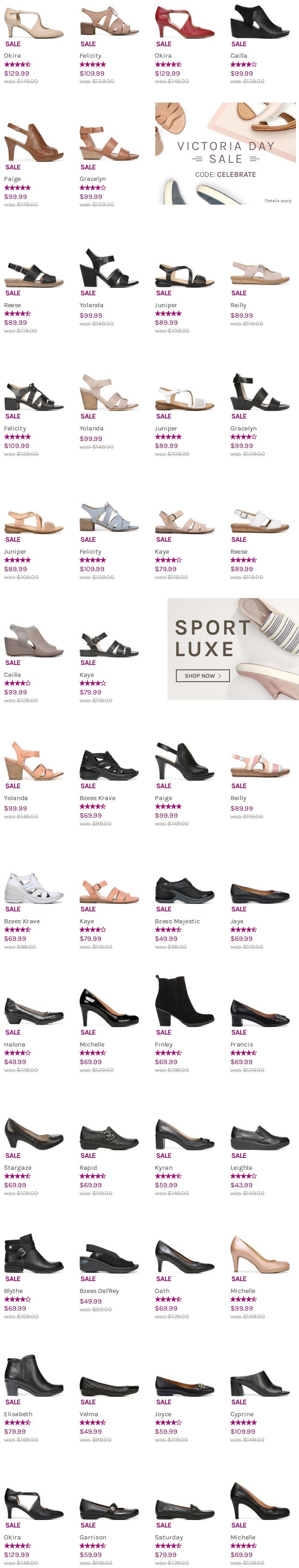Click the Bzees Majestic product name
Viewport: 299px width, 1568px height.
click(x=177, y=922)
